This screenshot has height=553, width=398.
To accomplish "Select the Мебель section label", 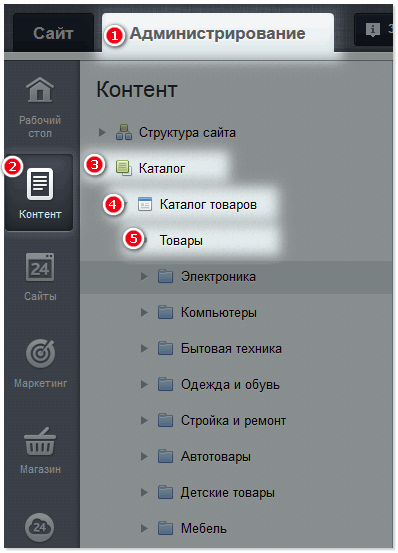I will tap(204, 529).
